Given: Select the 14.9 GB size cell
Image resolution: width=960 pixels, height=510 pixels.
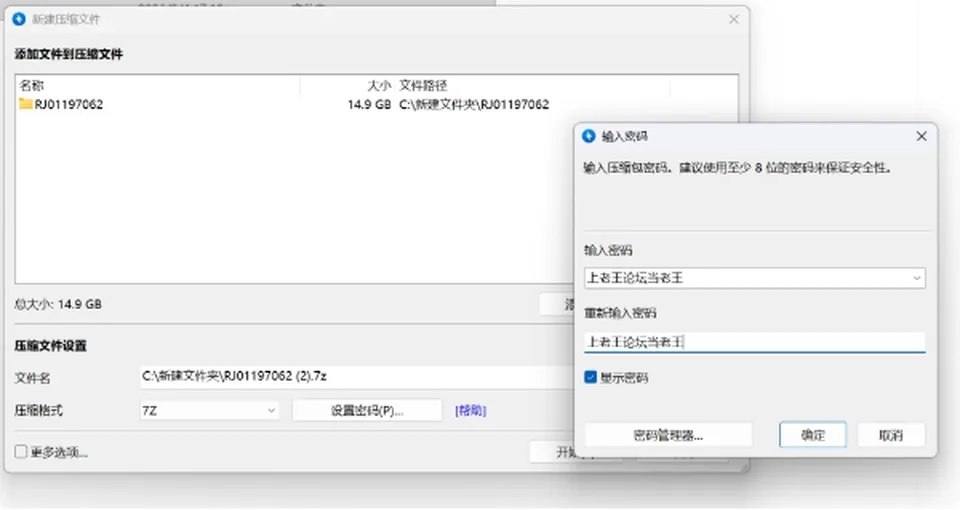Looking at the screenshot, I should (369, 104).
